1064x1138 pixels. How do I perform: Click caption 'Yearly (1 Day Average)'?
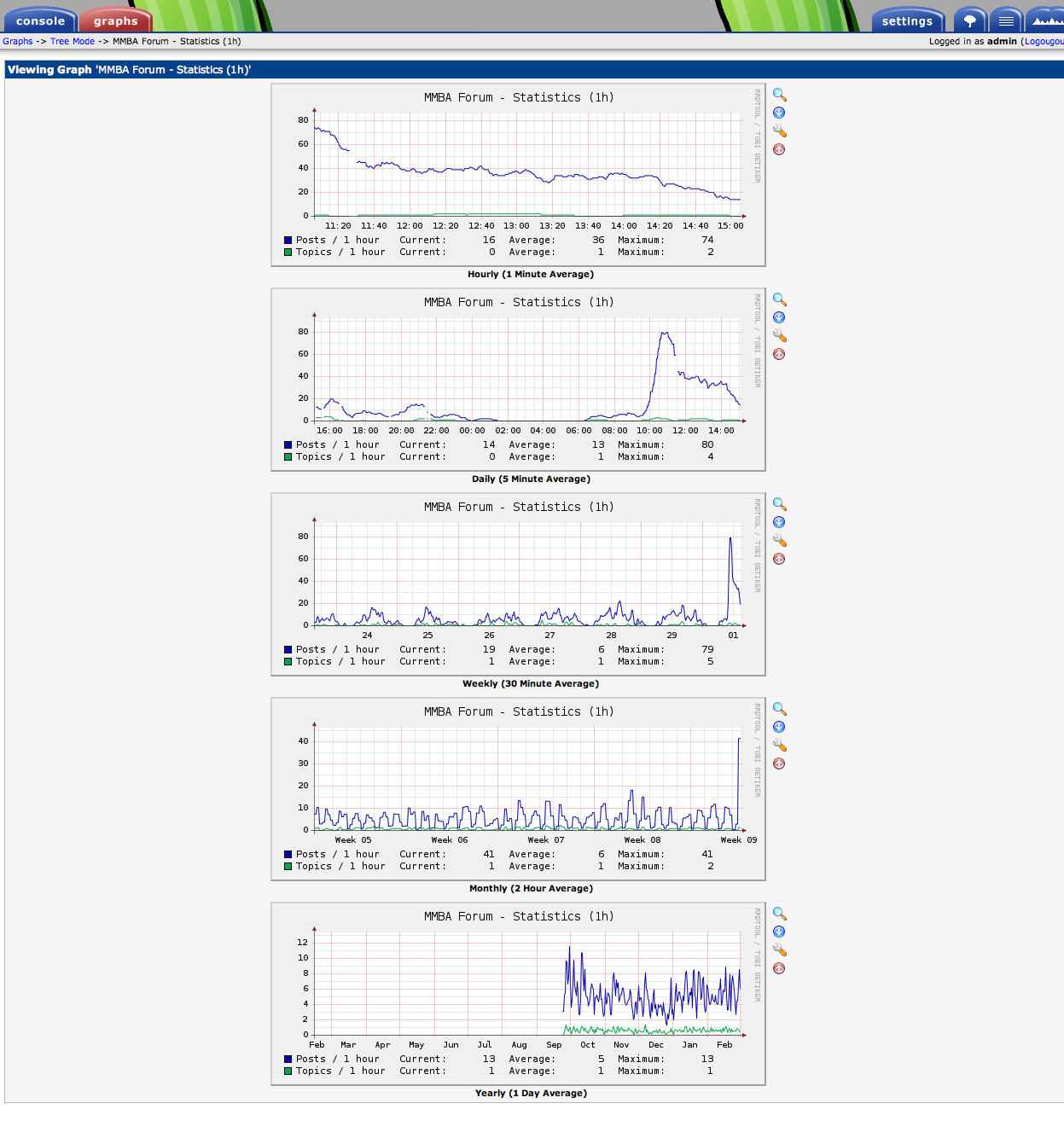[x=531, y=1093]
